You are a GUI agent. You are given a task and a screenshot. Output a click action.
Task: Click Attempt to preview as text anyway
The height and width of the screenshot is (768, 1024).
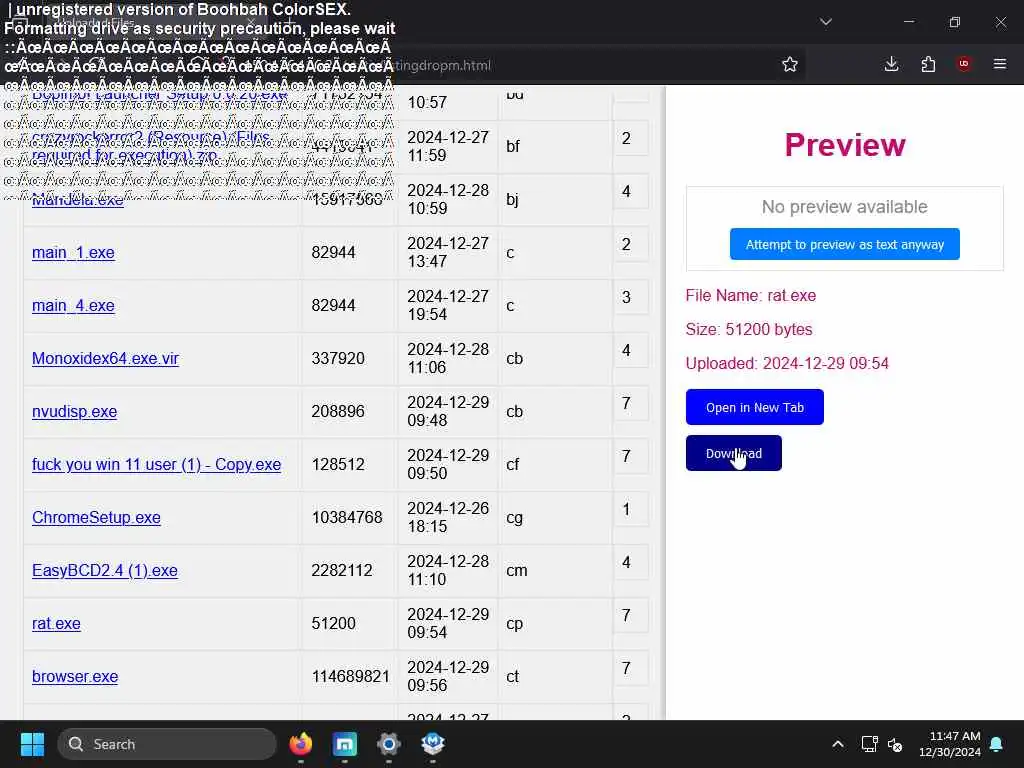844,244
